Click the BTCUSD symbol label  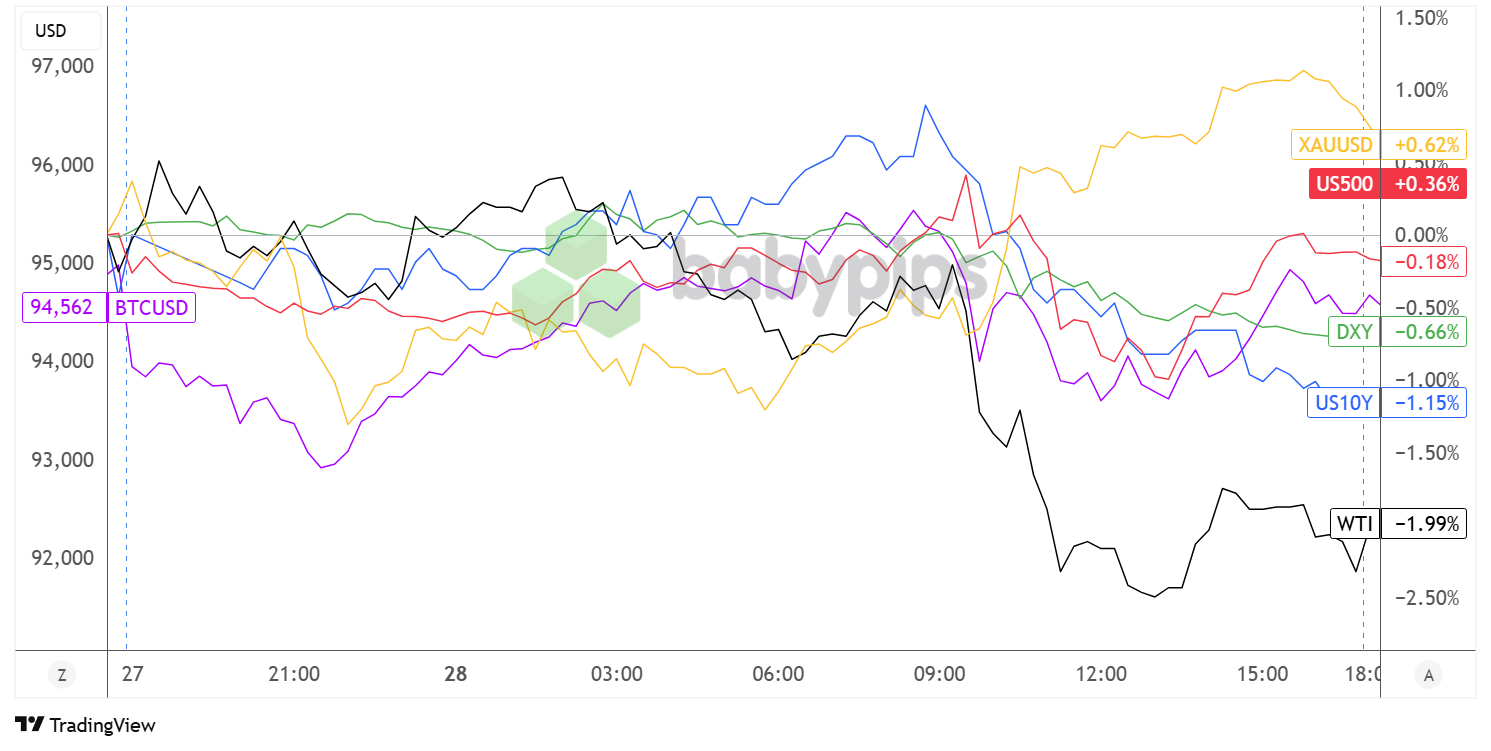tap(151, 307)
